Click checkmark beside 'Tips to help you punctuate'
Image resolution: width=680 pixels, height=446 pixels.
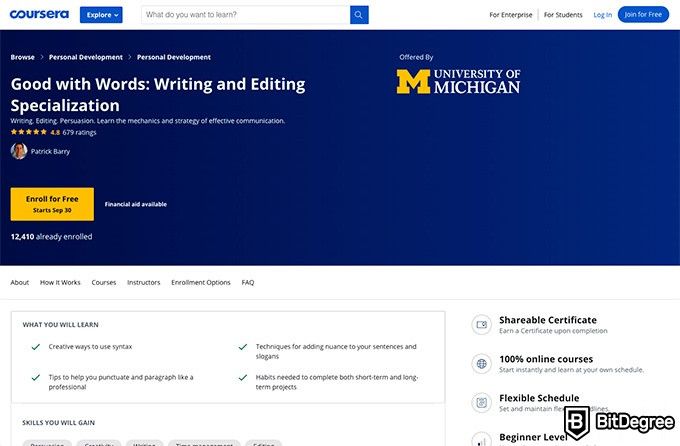36,377
